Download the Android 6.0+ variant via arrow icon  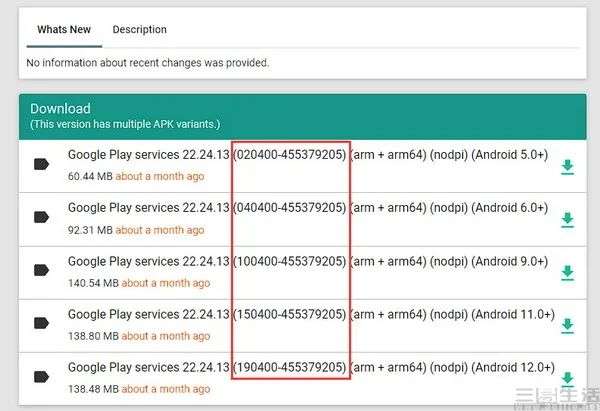[x=567, y=220]
